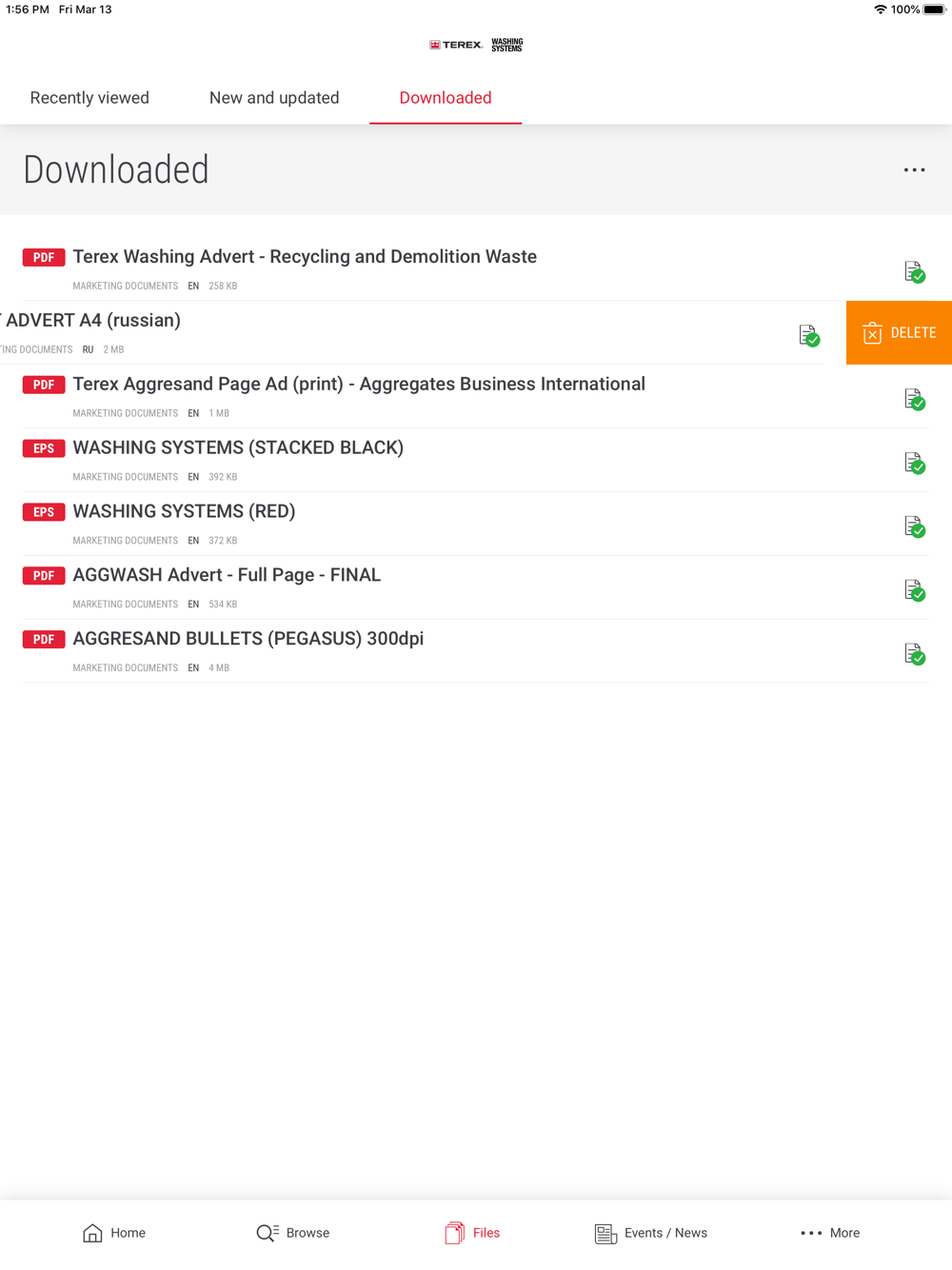Viewport: 952px width, 1270px height.
Task: Tap downloaded icon for AGGWASH Advert Full Page
Action: point(914,591)
